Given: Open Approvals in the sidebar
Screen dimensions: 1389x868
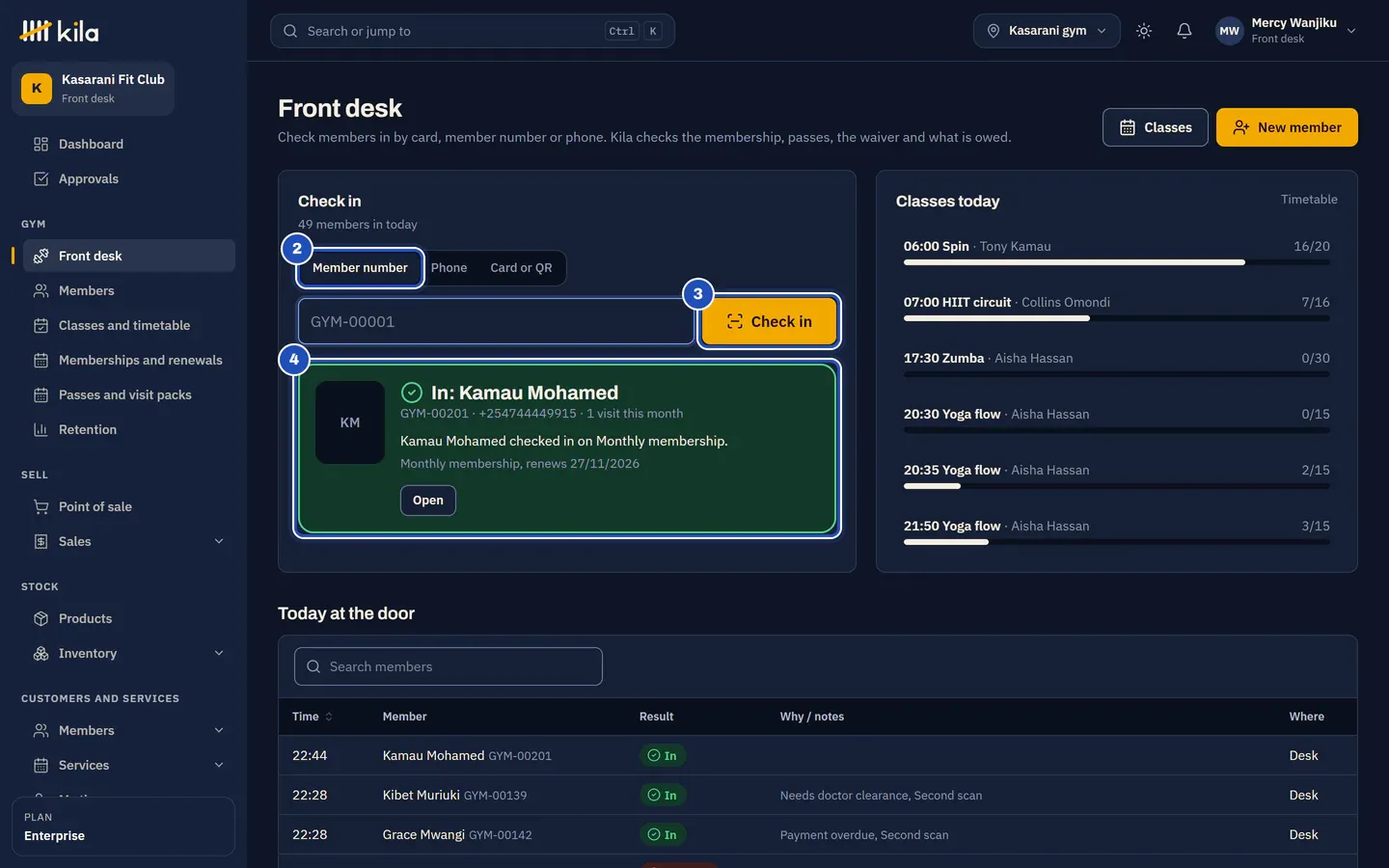Looking at the screenshot, I should point(129,178).
